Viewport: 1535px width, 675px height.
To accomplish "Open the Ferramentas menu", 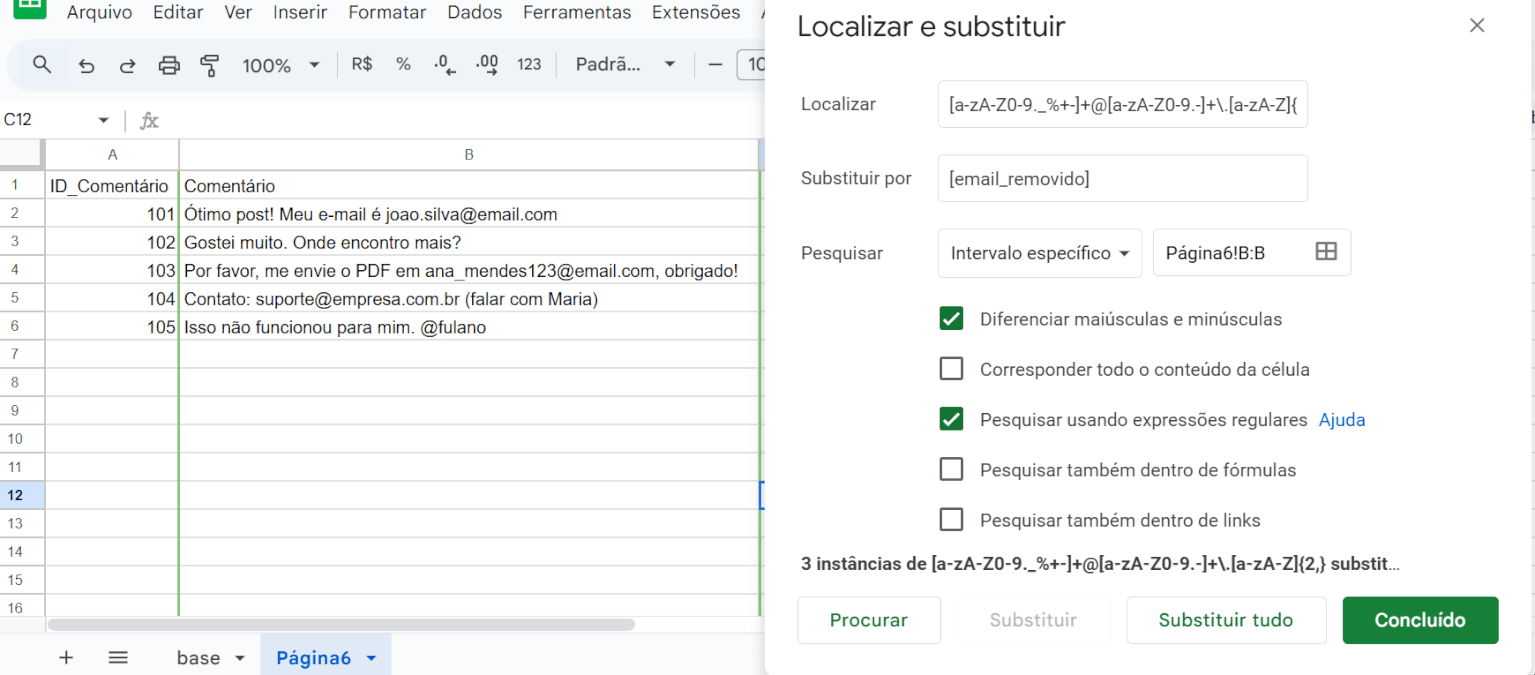I will click(x=577, y=13).
